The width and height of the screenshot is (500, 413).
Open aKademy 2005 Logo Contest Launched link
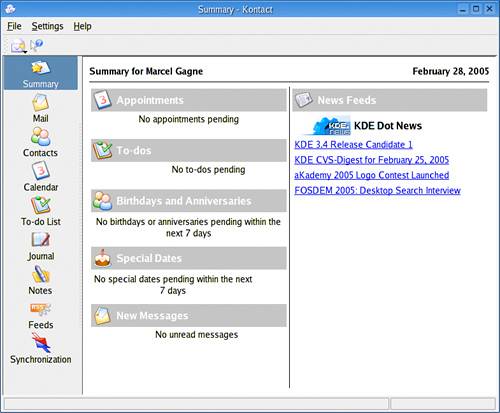(372, 175)
